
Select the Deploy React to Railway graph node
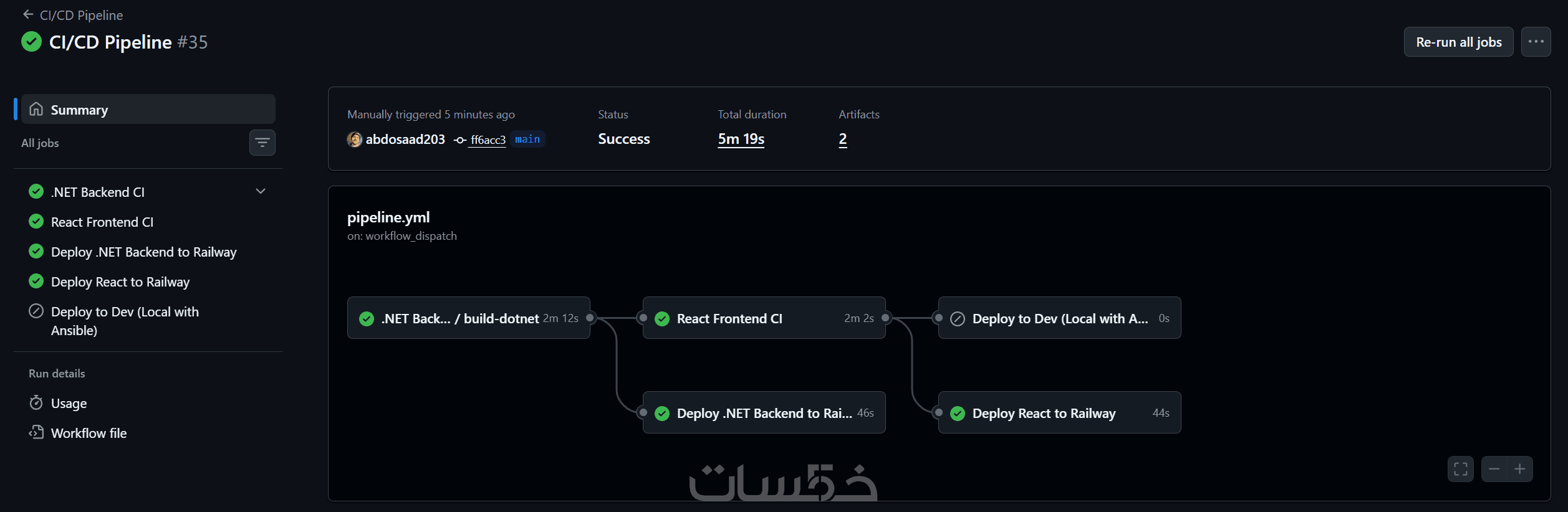(1060, 412)
